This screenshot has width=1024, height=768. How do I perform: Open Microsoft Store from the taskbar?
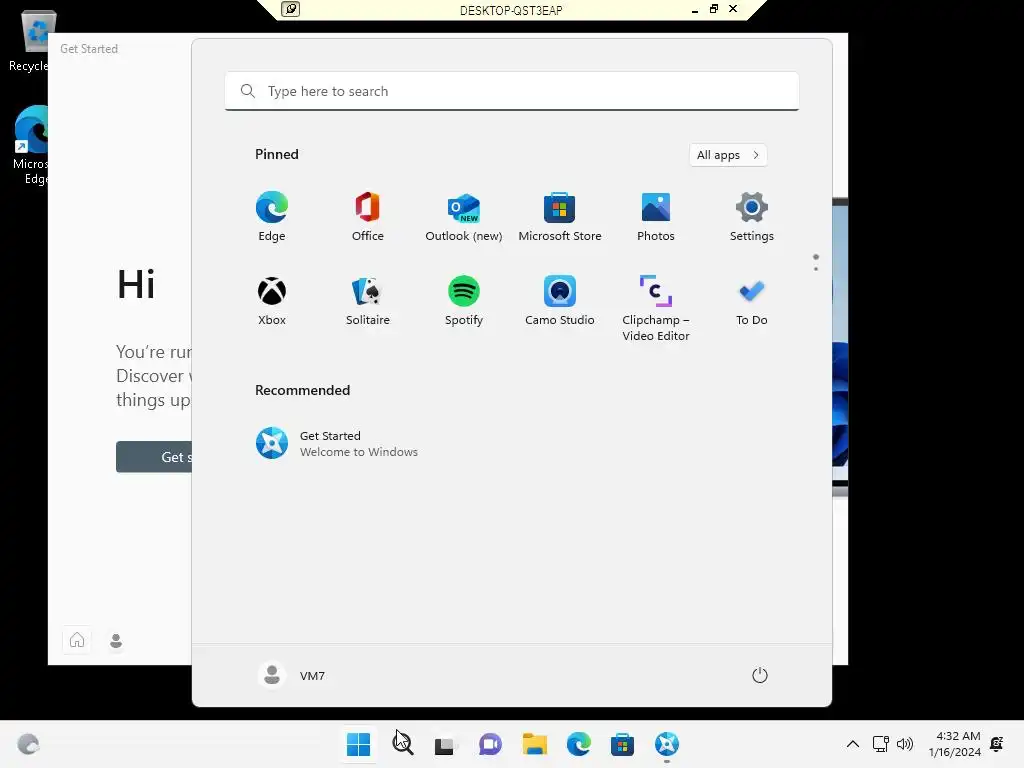click(622, 744)
